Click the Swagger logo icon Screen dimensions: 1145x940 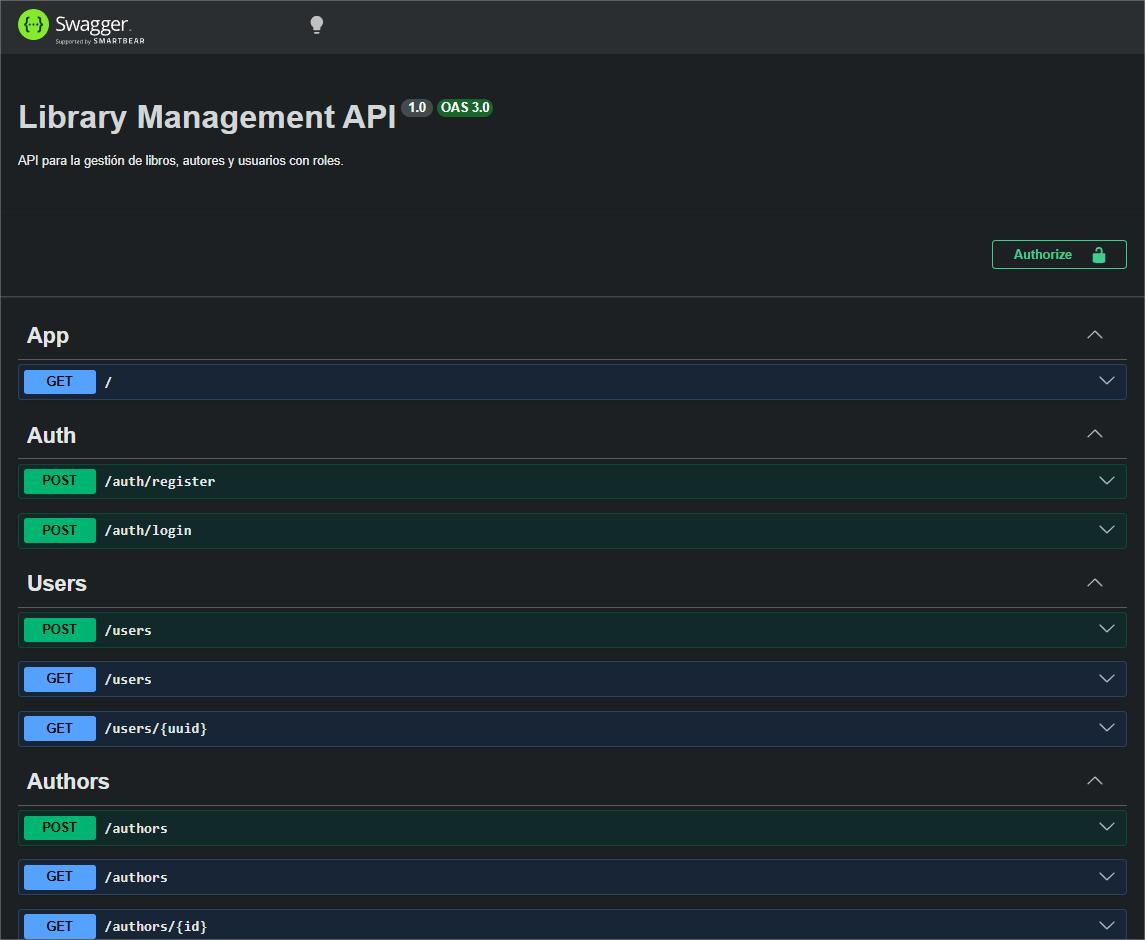33,25
